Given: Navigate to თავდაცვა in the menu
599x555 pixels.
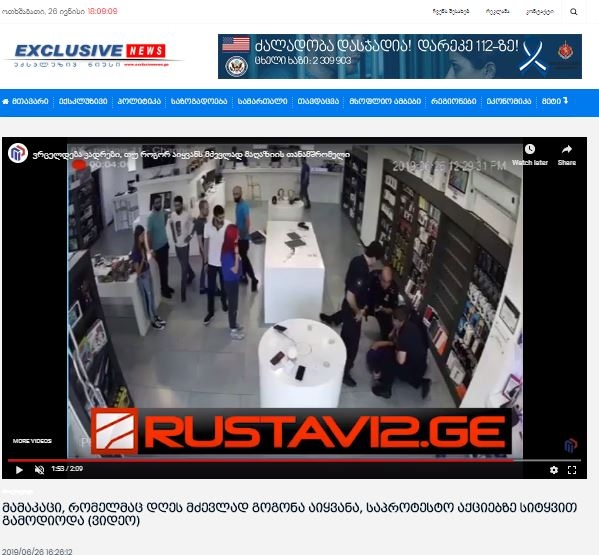Looking at the screenshot, I should click(x=318, y=102).
